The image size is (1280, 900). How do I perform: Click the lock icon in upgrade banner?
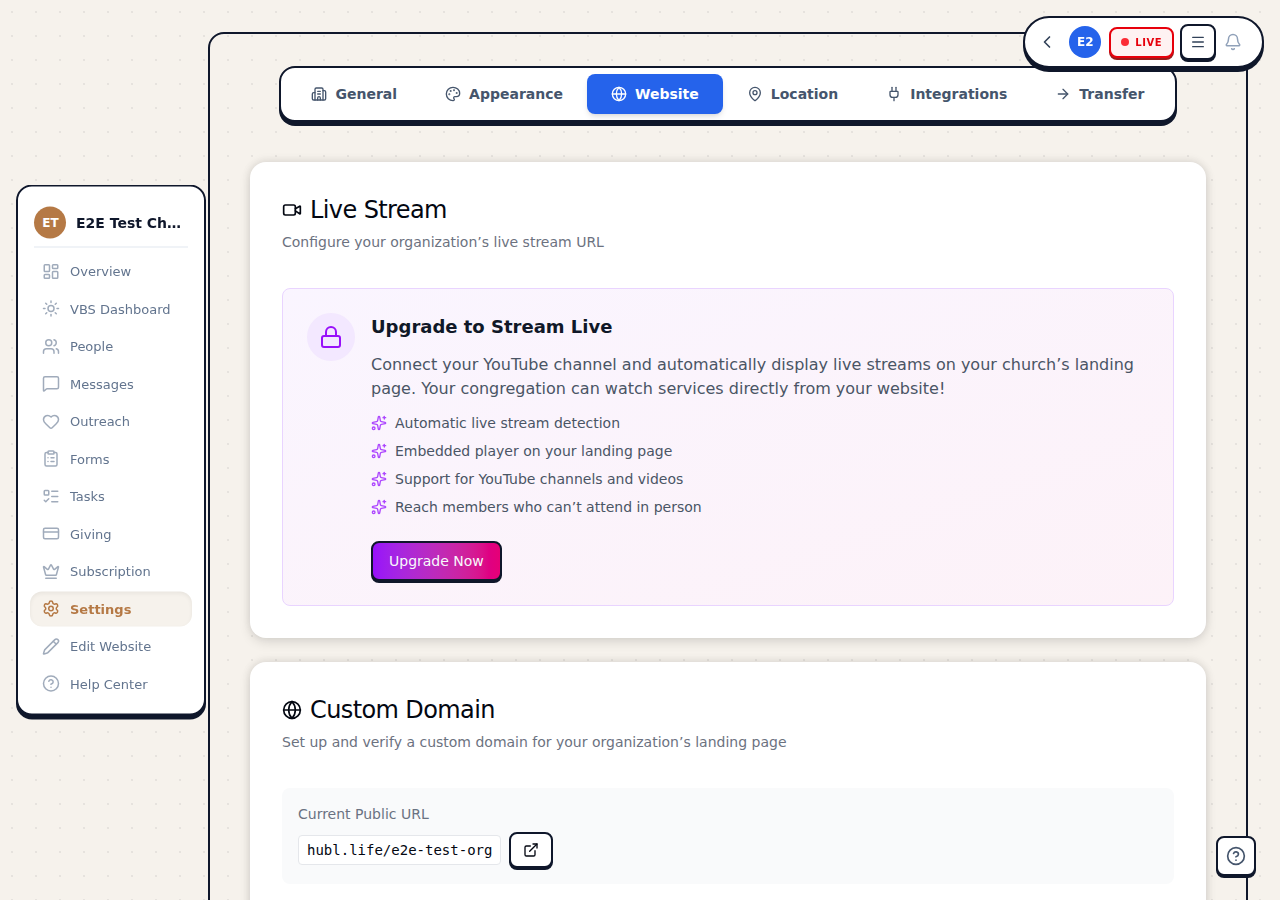330,337
